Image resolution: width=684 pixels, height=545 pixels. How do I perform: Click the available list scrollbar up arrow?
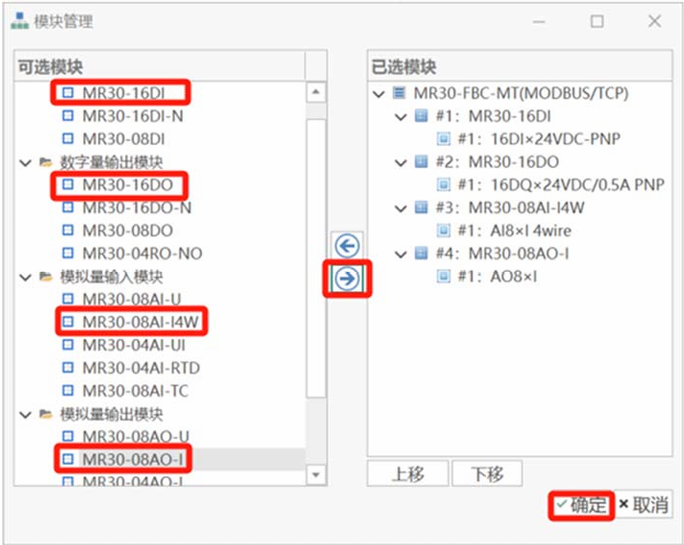316,92
